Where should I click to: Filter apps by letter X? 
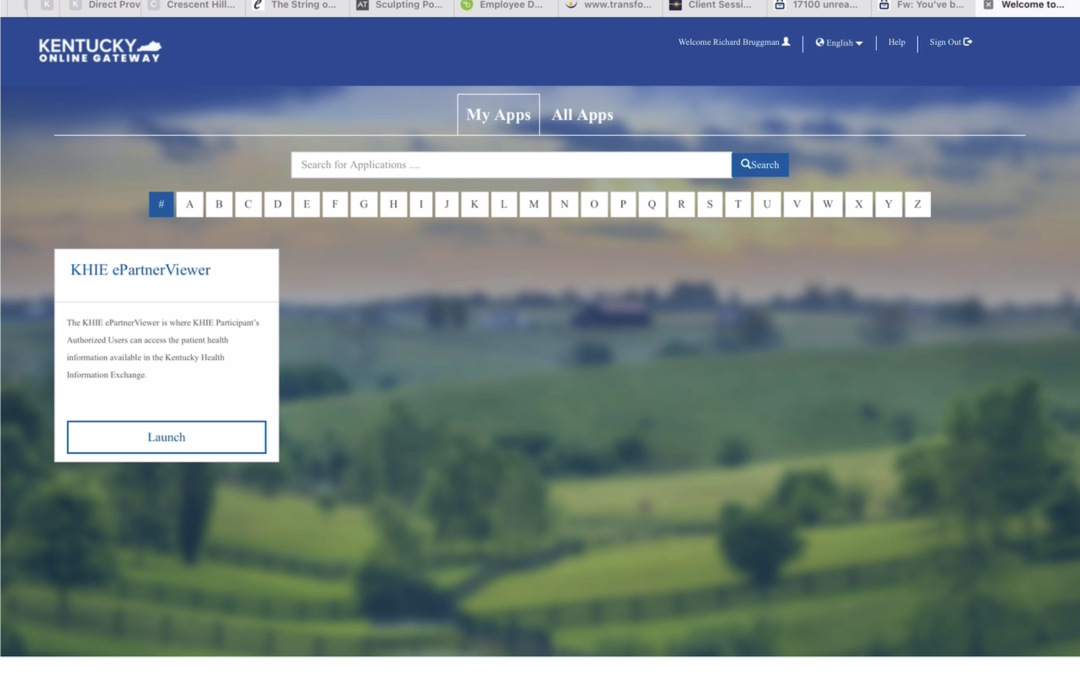coord(859,204)
